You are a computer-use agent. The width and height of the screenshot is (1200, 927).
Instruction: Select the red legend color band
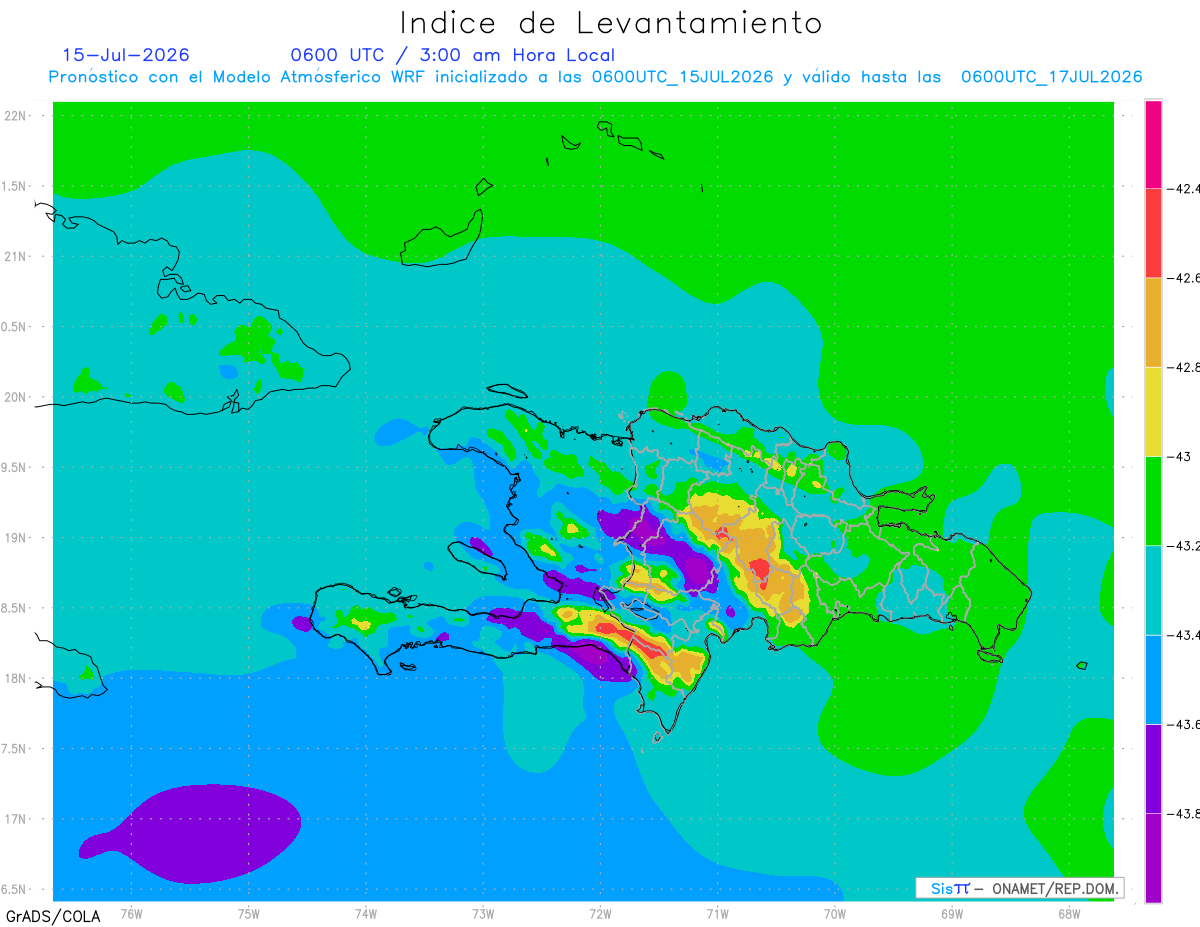click(1153, 232)
